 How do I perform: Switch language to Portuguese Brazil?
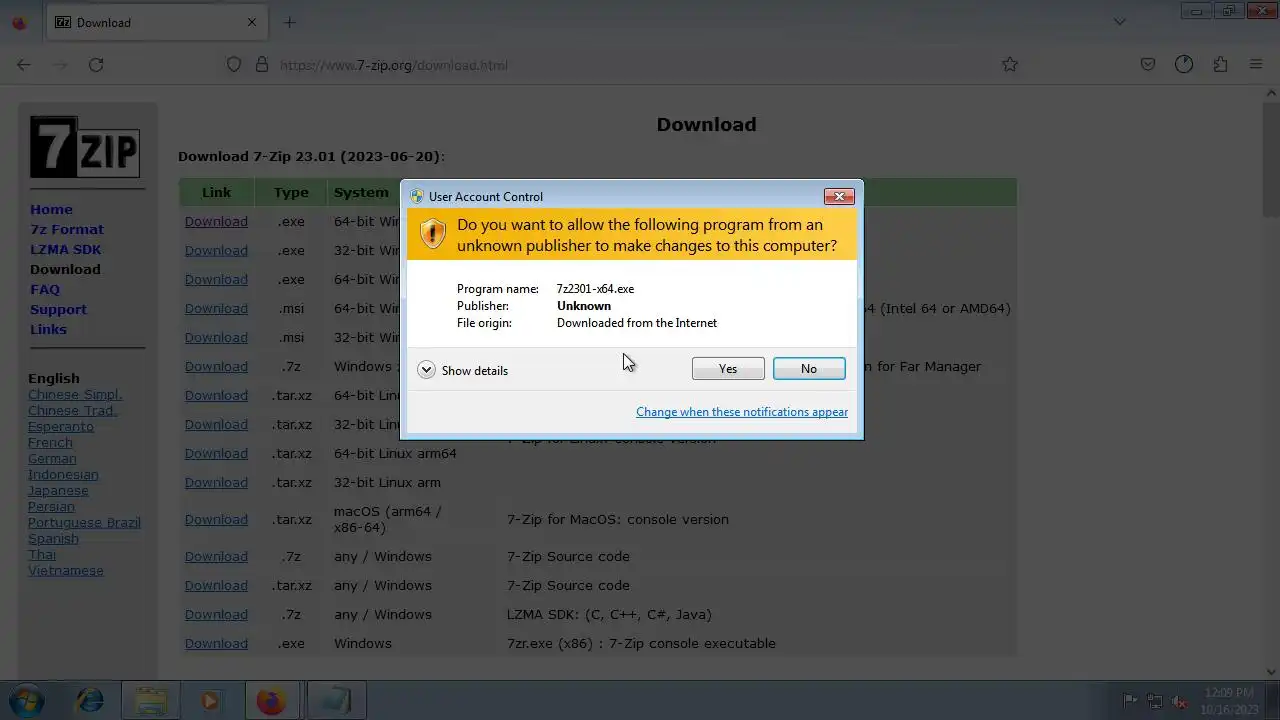pyautogui.click(x=84, y=522)
